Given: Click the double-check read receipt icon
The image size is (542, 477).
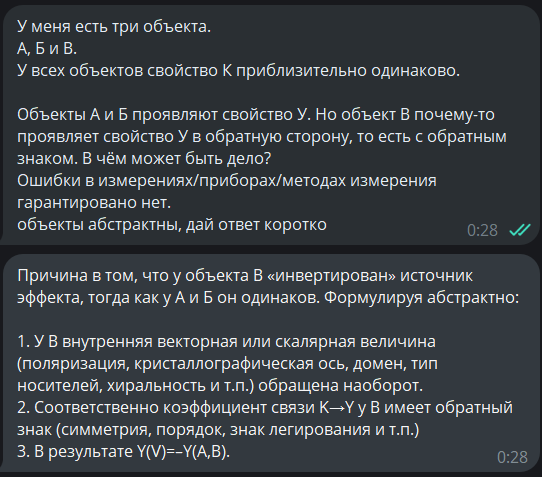Looking at the screenshot, I should point(520,230).
